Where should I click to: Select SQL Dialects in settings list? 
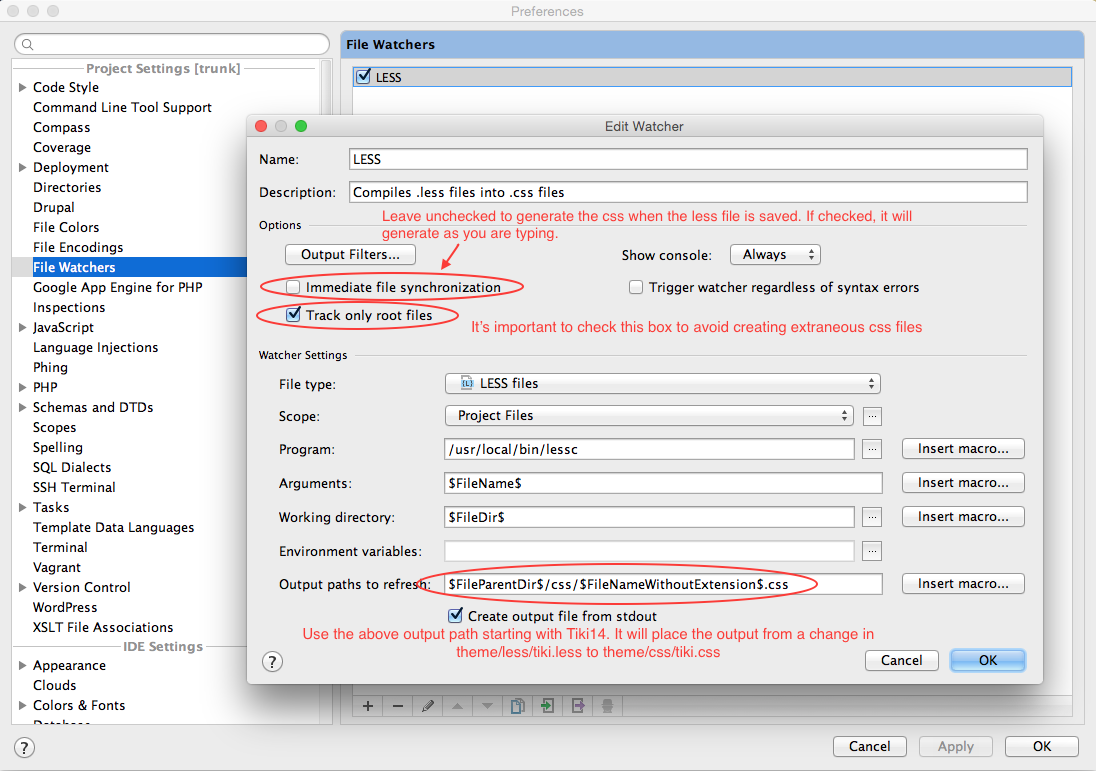72,468
